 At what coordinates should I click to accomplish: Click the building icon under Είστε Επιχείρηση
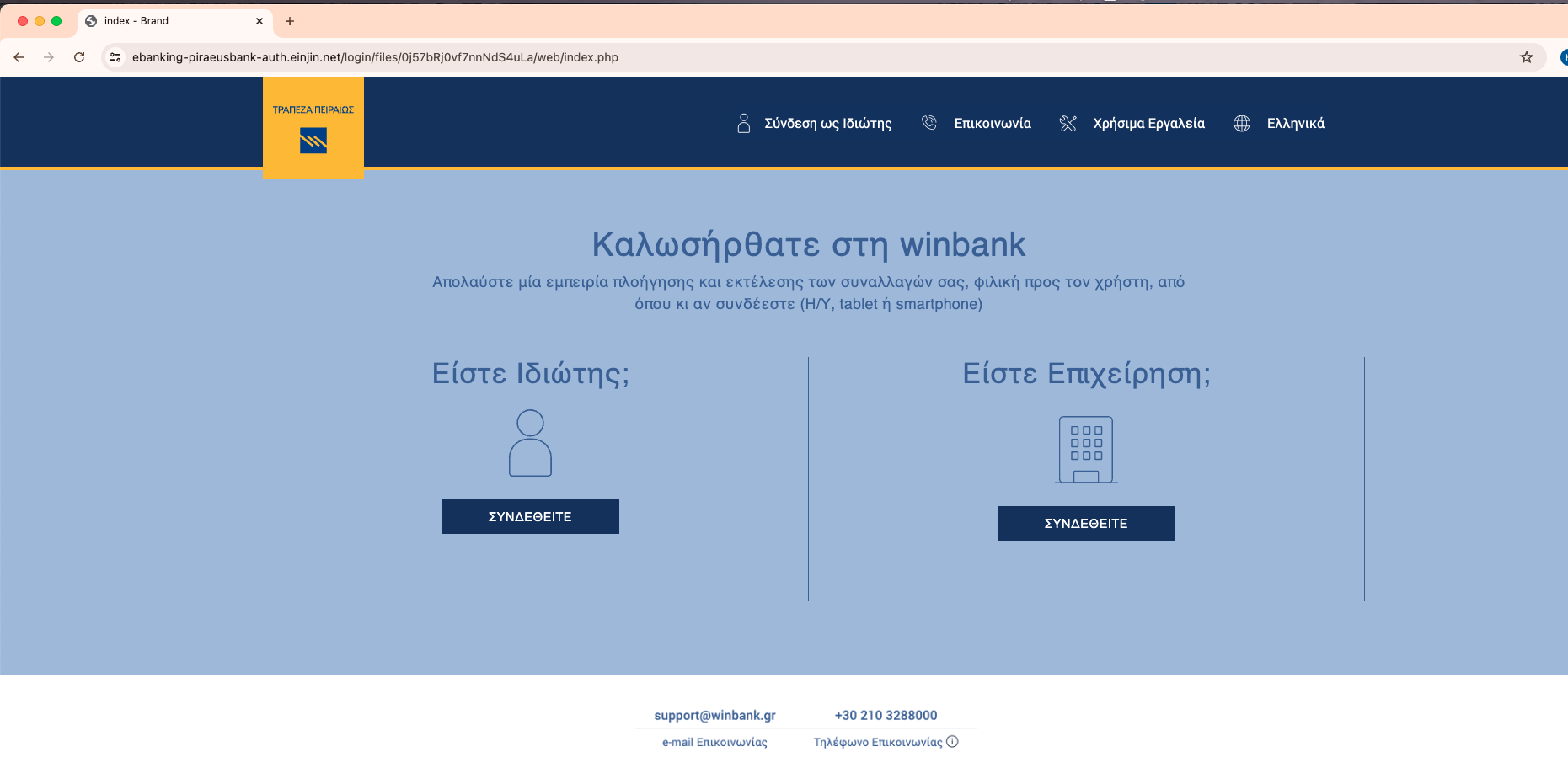[1086, 450]
